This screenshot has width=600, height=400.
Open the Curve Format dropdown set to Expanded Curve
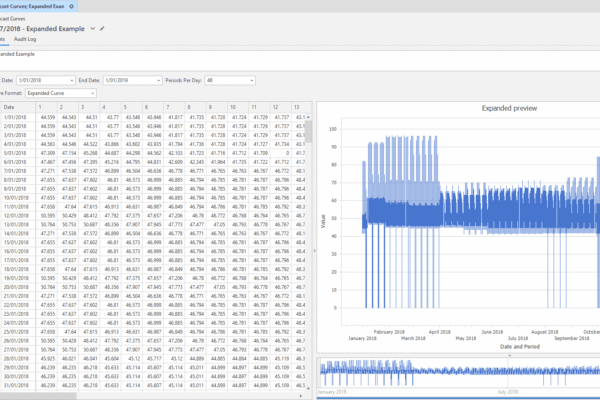point(93,93)
